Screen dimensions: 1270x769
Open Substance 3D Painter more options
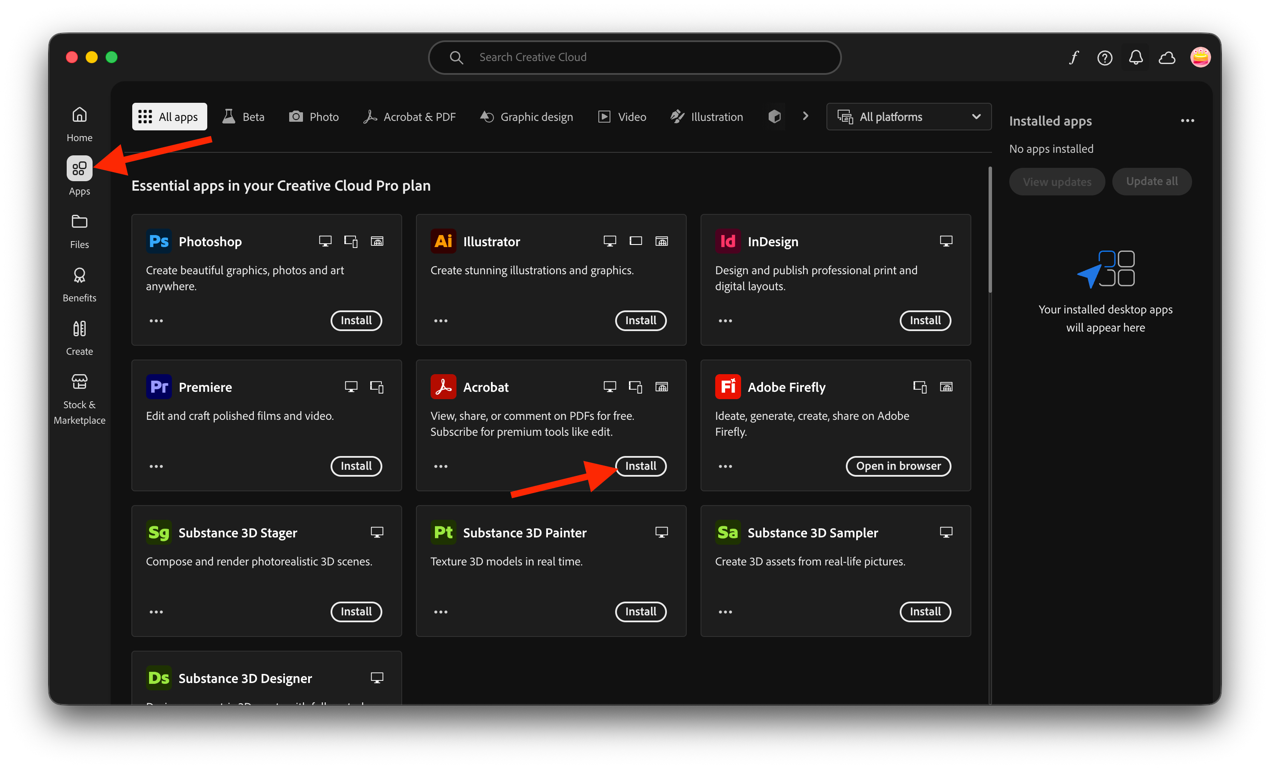(441, 612)
